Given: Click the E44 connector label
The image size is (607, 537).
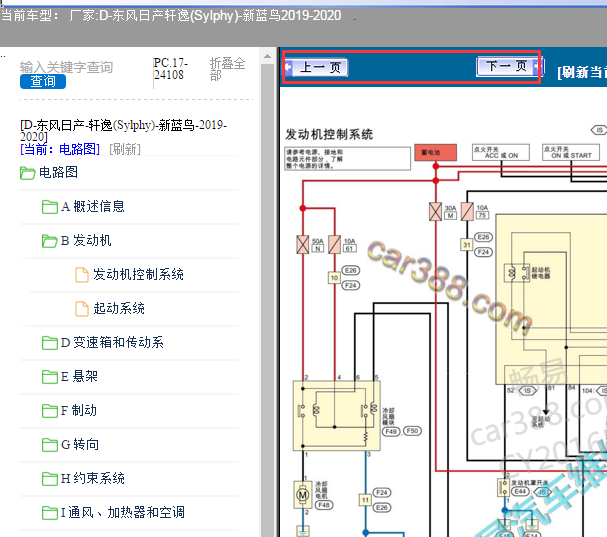Looking at the screenshot, I should [520, 491].
